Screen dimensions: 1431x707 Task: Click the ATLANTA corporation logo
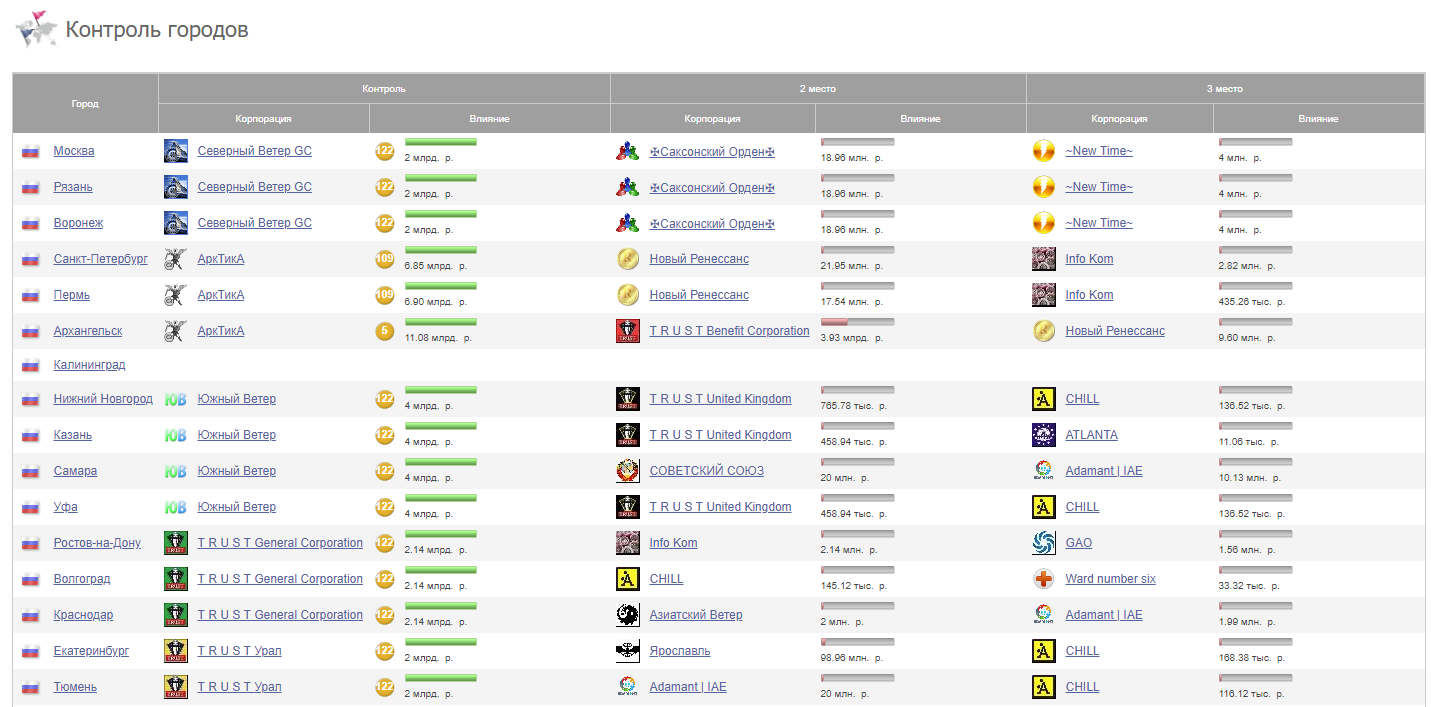(x=1043, y=435)
